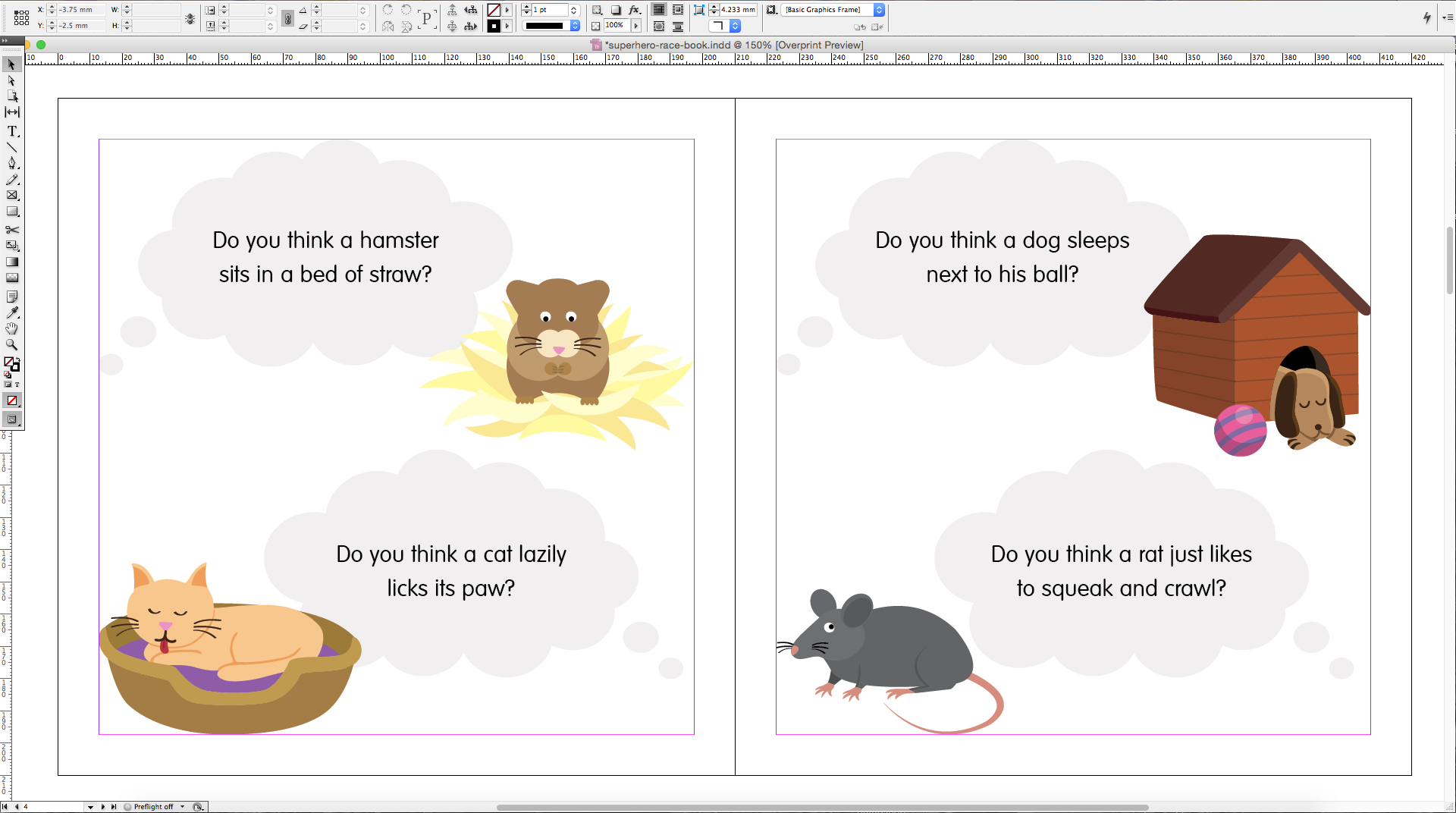Viewport: 1456px width, 813px height.
Task: Toggle the reference point locator grid
Action: pos(21,17)
